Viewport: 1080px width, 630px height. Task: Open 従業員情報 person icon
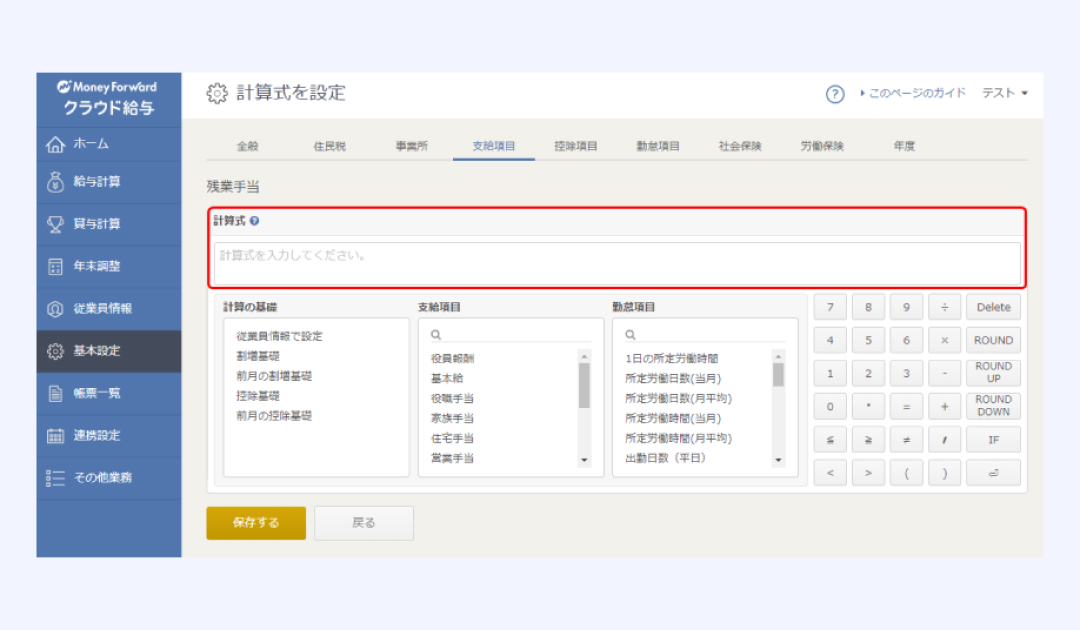[x=55, y=309]
